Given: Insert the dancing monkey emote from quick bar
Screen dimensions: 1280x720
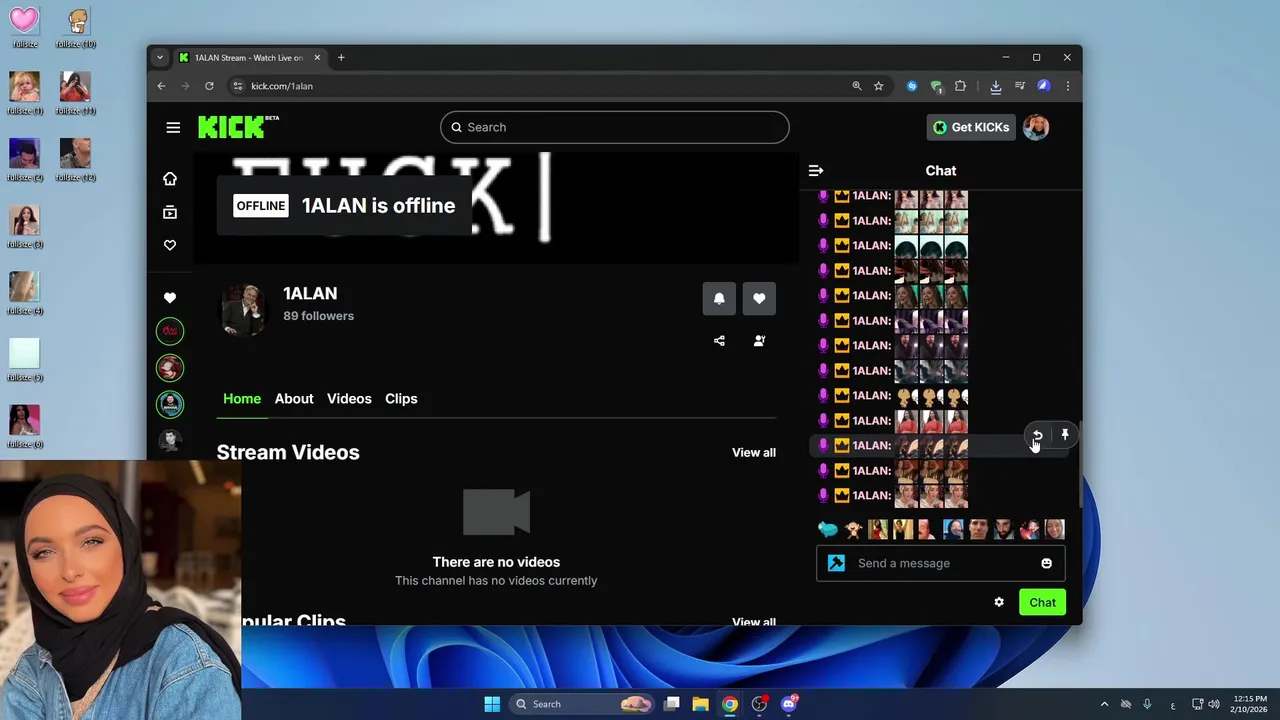Looking at the screenshot, I should click(853, 529).
